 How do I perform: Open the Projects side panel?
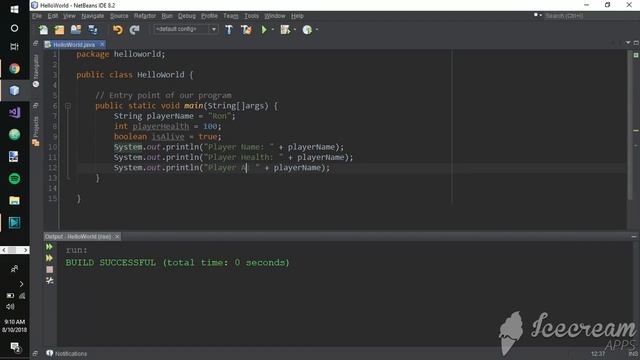36,131
